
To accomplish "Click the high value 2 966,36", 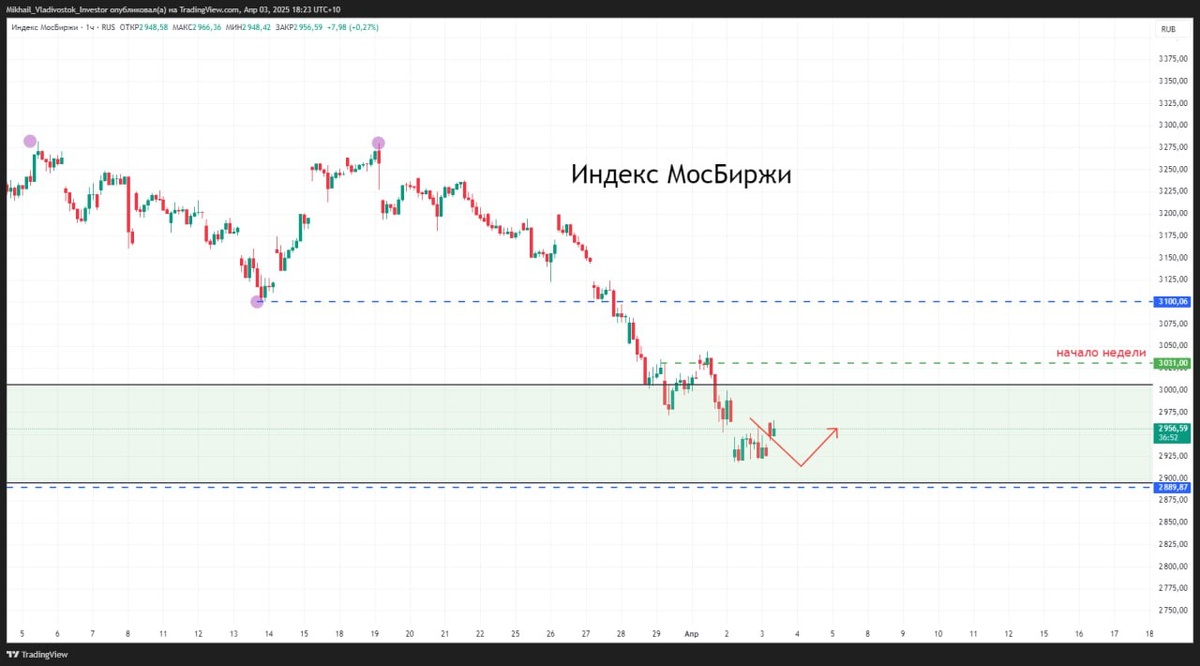I will 205,28.
